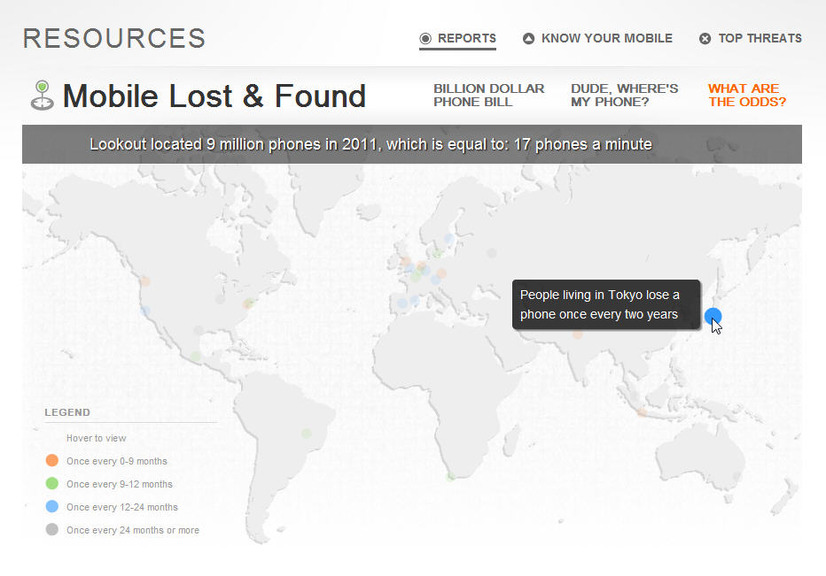Click the RESOURCES page heading
Image resolution: width=826 pixels, height=576 pixels.
[114, 38]
